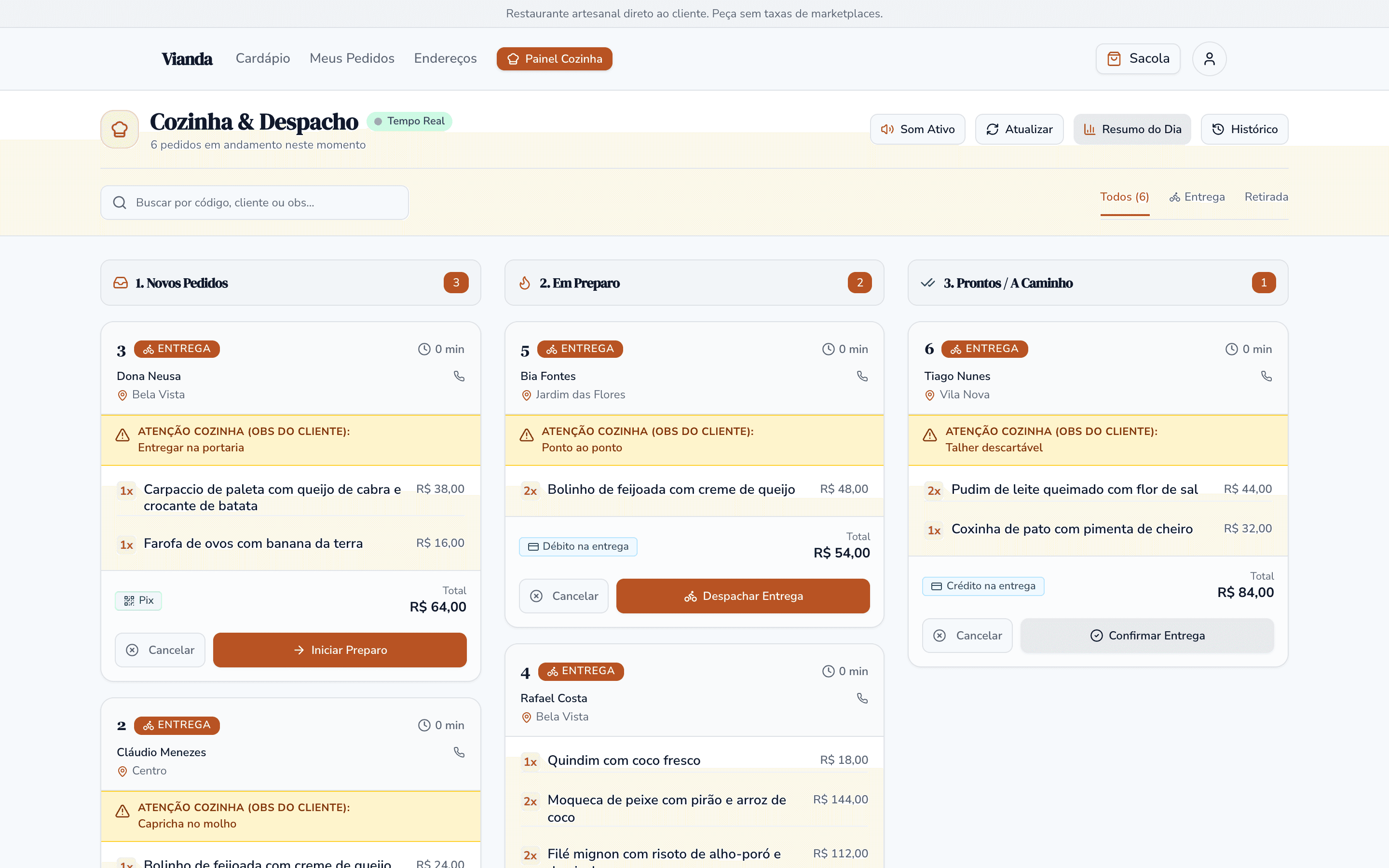Open user profile icon in header
The image size is (1389, 868).
pos(1210,58)
